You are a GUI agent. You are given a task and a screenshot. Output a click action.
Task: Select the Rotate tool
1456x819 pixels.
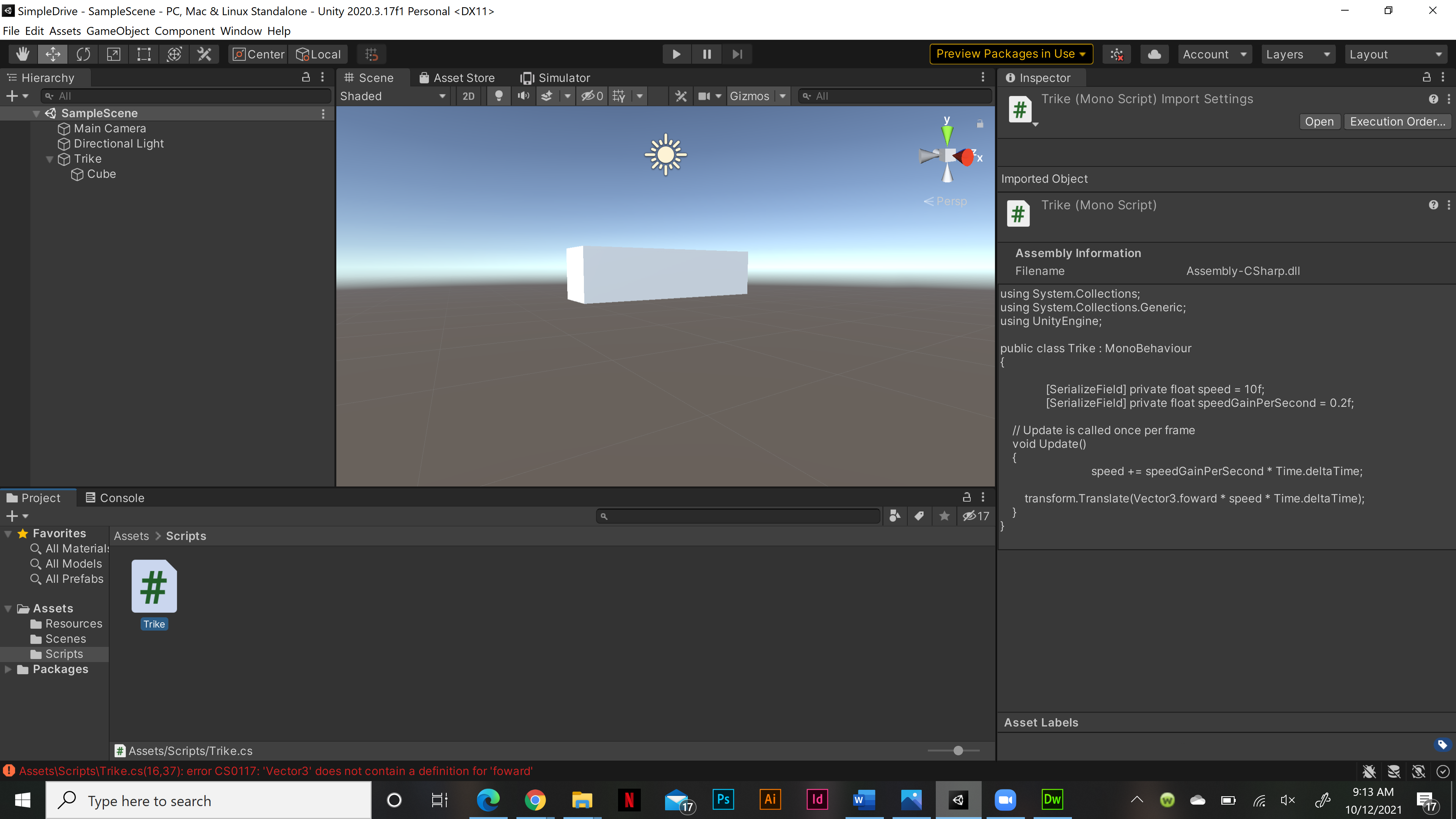click(x=83, y=54)
